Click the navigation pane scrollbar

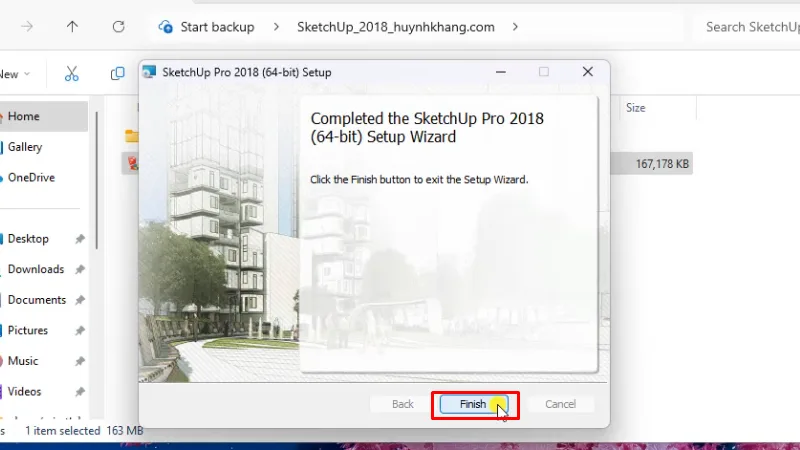(x=96, y=181)
